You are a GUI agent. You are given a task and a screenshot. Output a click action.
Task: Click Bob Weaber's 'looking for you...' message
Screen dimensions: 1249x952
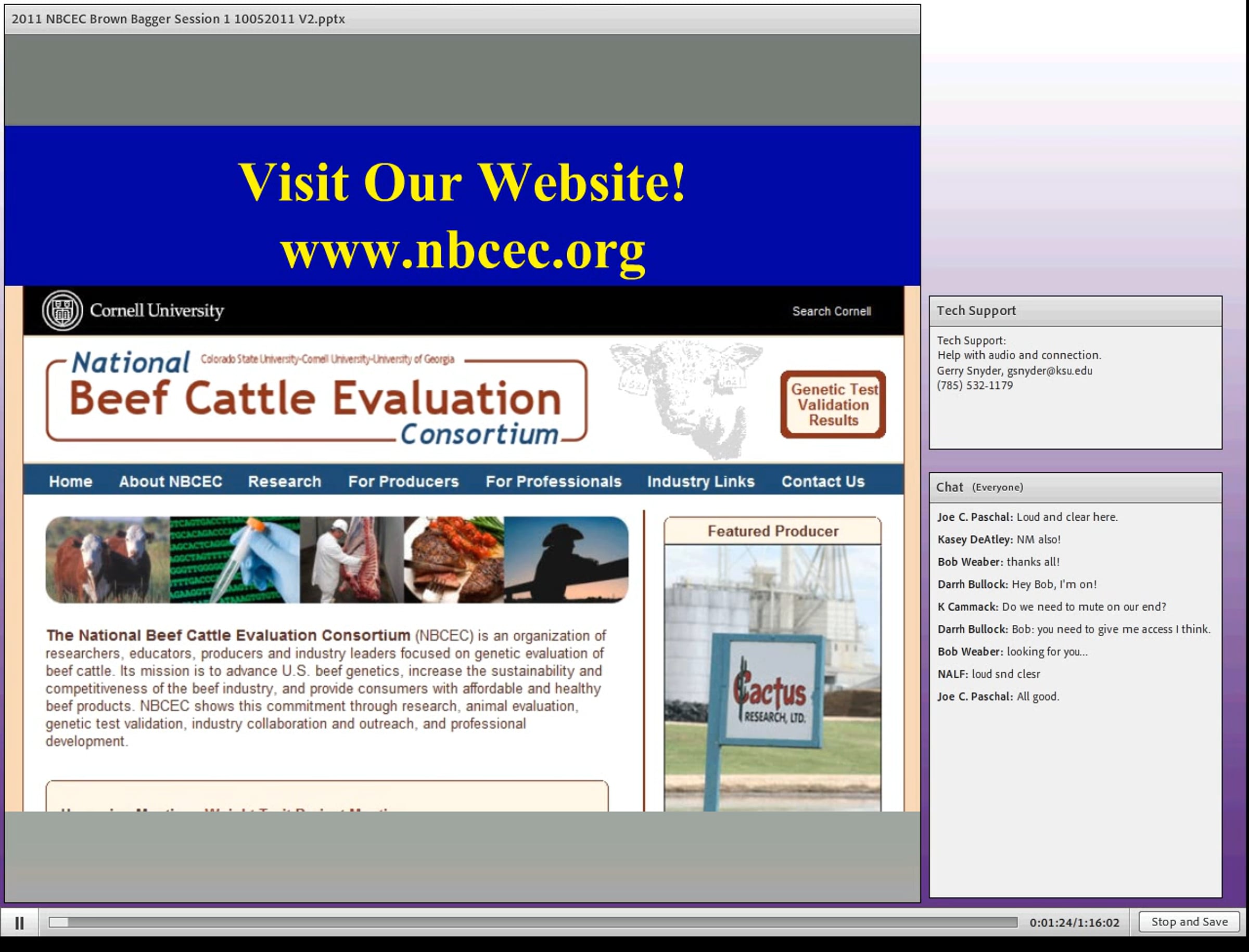coord(1013,652)
